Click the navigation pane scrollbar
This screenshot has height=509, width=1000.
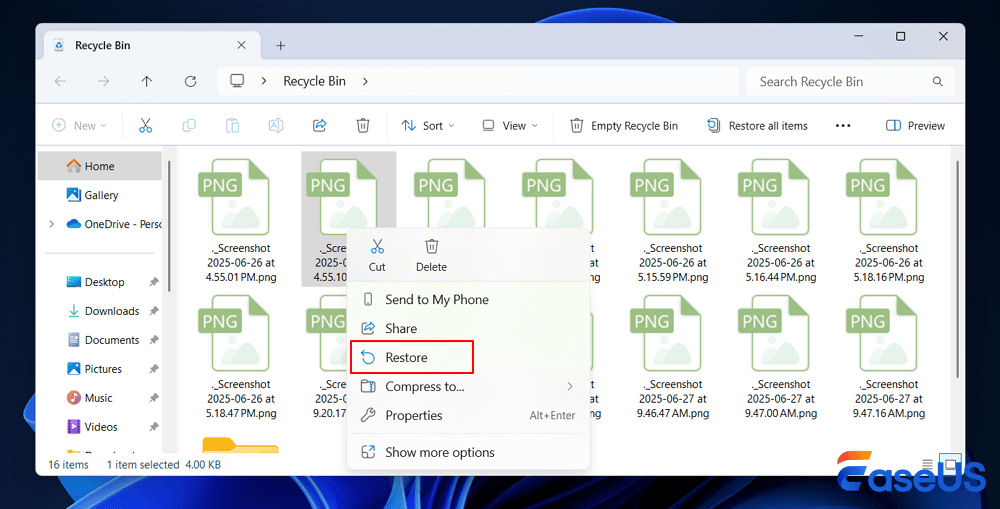(x=169, y=226)
